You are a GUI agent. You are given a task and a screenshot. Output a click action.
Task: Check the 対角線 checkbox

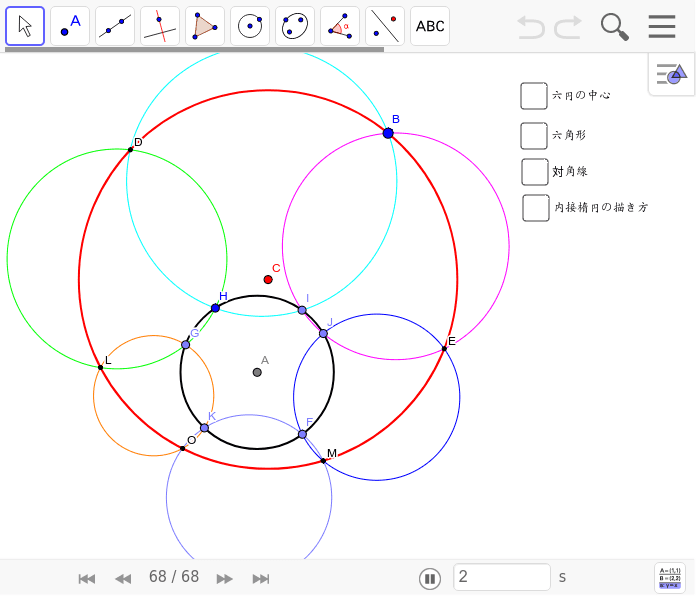[534, 172]
